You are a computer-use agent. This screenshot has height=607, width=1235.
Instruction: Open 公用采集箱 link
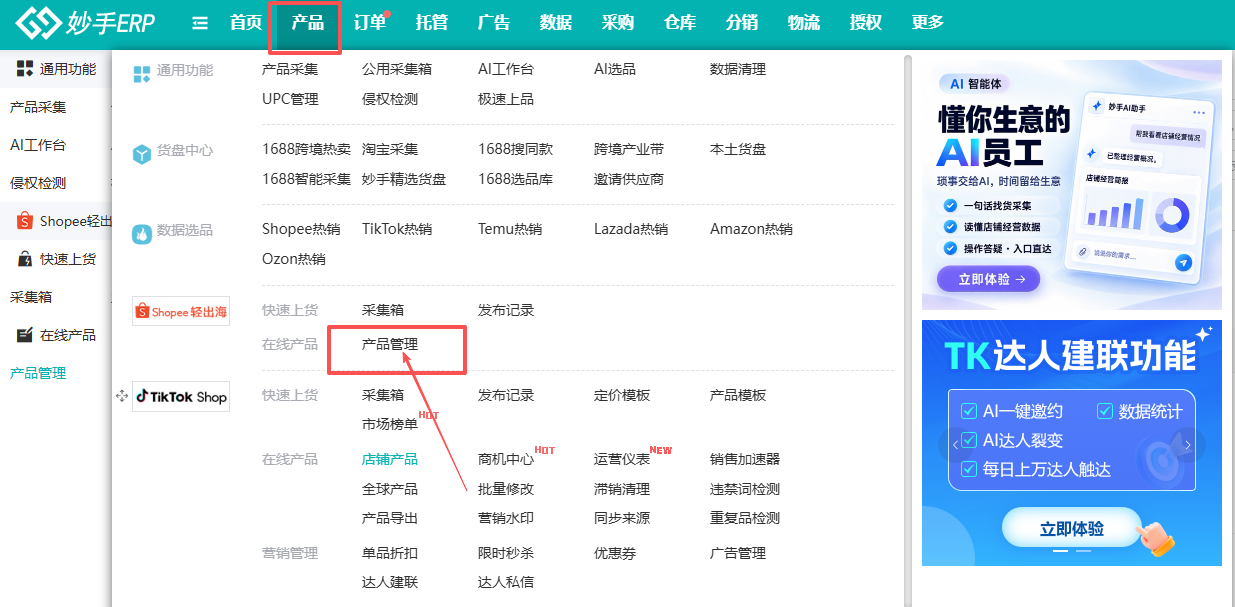click(397, 69)
